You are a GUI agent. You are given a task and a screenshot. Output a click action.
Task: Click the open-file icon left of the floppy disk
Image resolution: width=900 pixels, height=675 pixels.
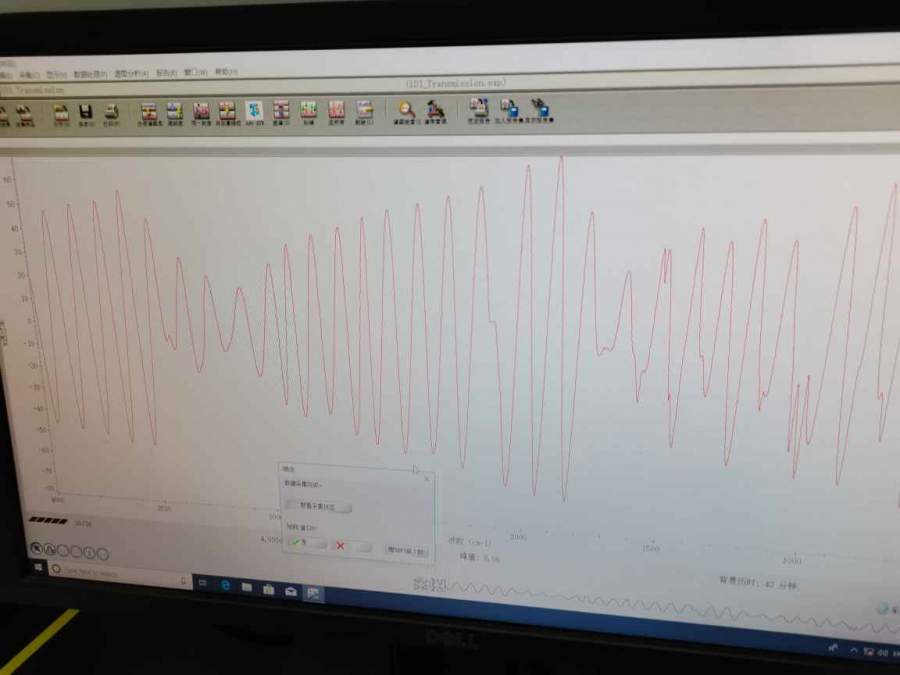pyautogui.click(x=61, y=113)
